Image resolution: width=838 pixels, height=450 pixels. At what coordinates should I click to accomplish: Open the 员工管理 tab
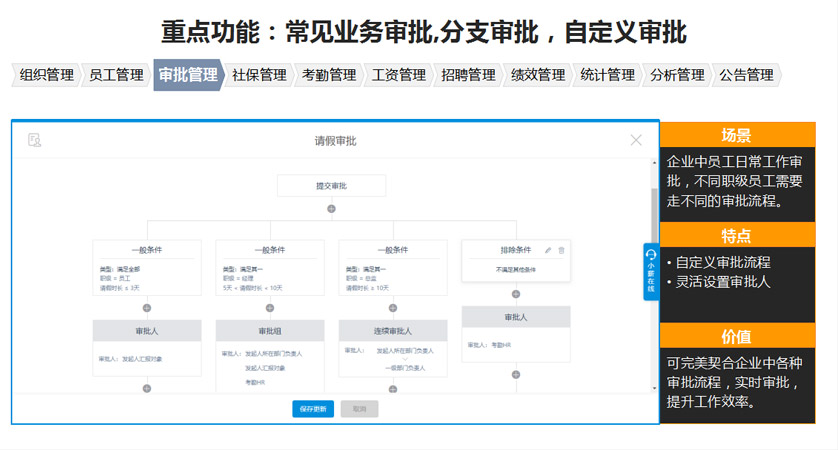116,75
